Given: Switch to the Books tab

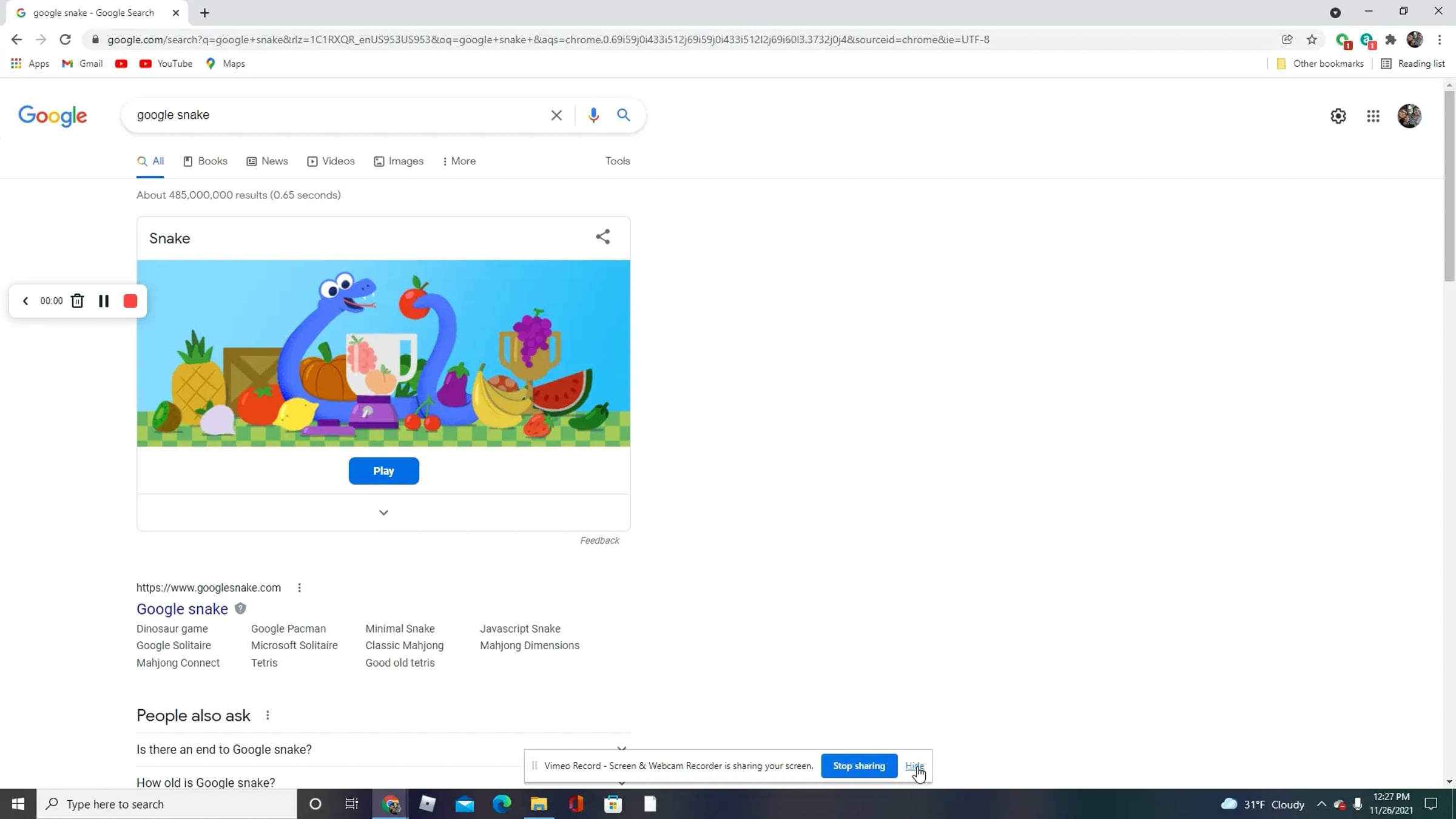Looking at the screenshot, I should [205, 161].
